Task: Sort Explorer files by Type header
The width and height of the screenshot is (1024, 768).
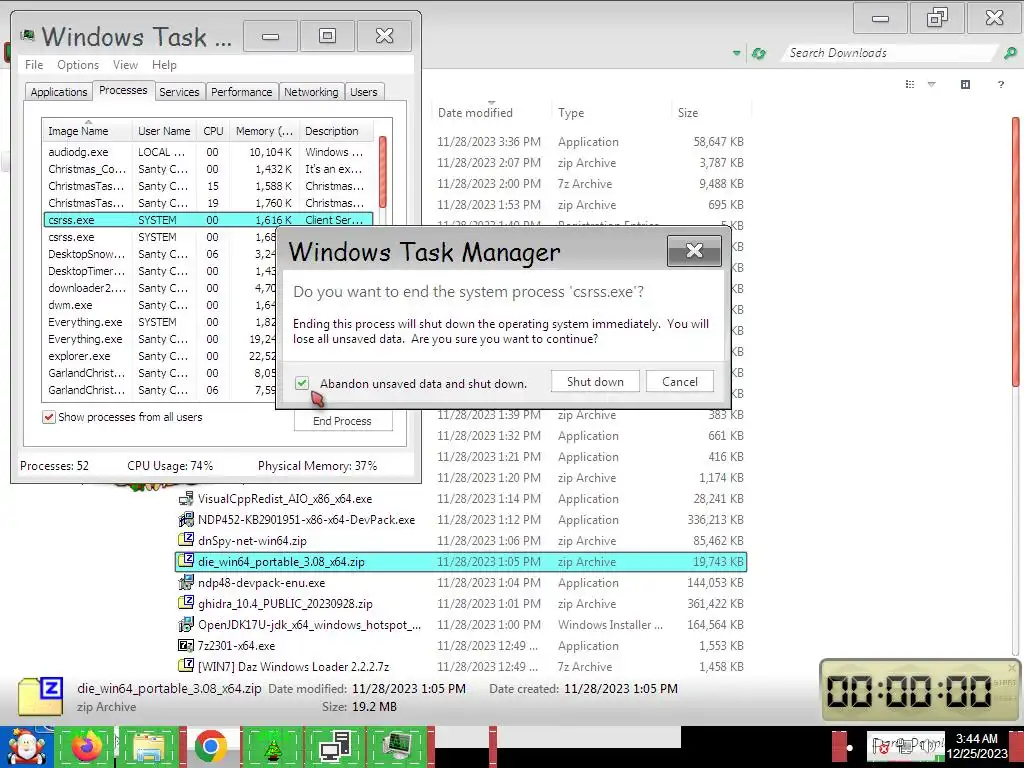Action: tap(611, 112)
